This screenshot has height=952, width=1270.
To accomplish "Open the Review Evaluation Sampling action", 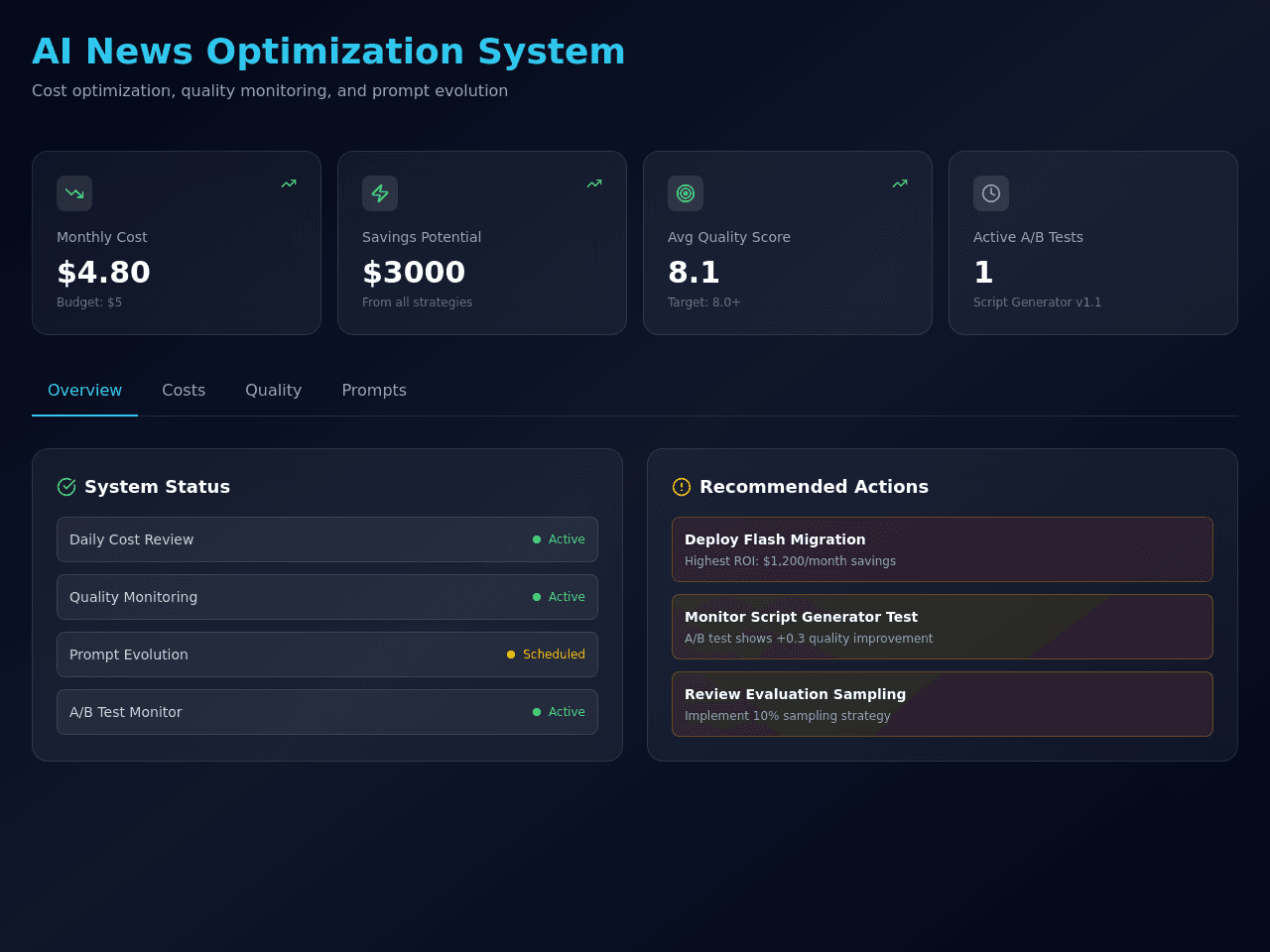I will tap(943, 704).
